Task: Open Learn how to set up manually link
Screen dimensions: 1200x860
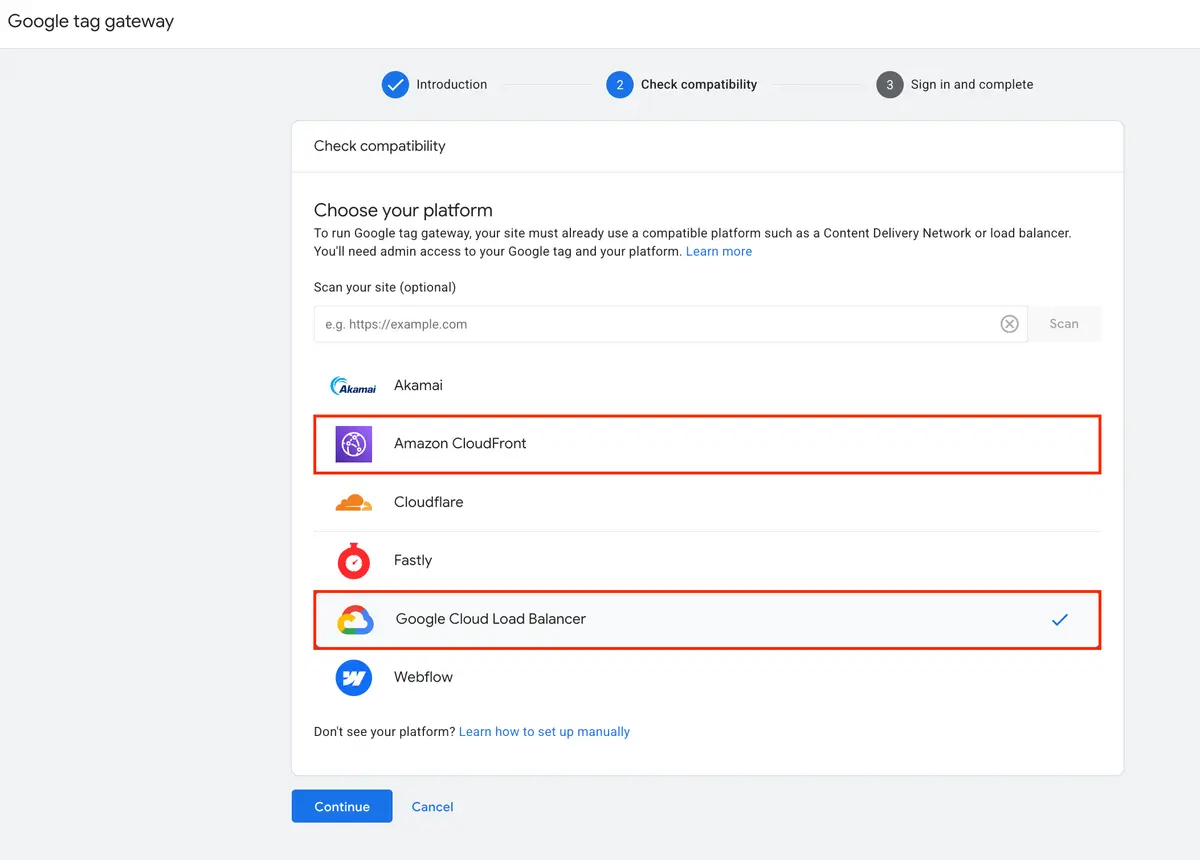Action: click(544, 732)
